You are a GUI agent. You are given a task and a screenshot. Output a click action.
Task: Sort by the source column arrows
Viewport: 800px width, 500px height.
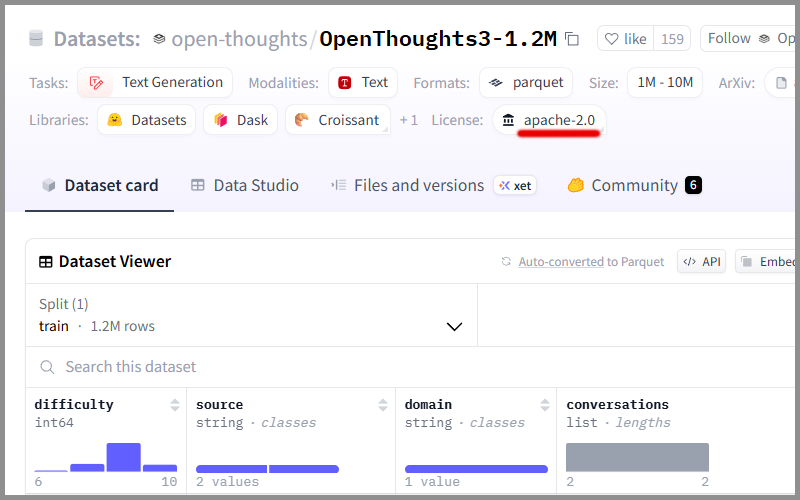(x=383, y=405)
